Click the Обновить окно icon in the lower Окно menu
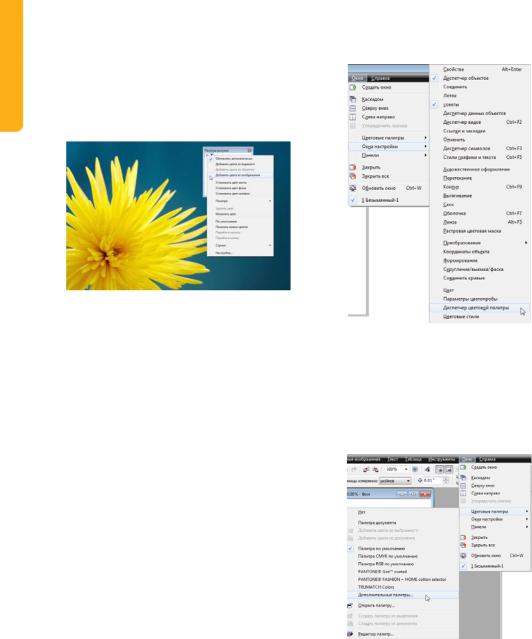The width and height of the screenshot is (532, 639). pos(463,555)
